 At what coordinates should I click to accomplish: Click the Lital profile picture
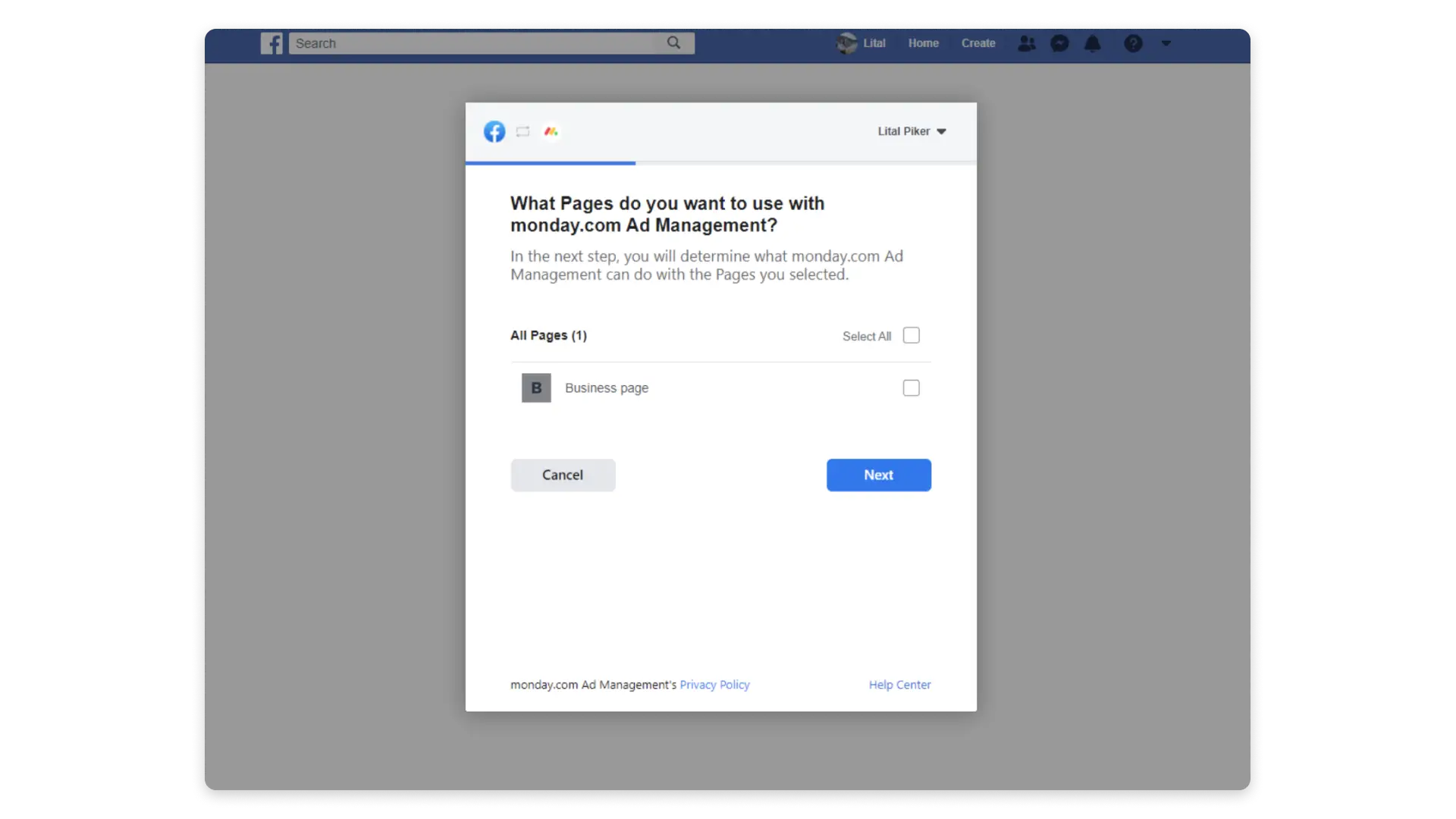pos(846,43)
